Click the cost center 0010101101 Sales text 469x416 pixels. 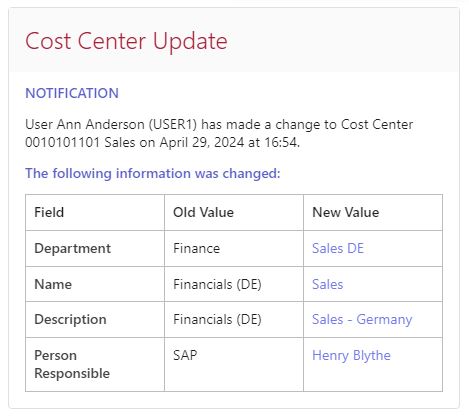coord(80,143)
